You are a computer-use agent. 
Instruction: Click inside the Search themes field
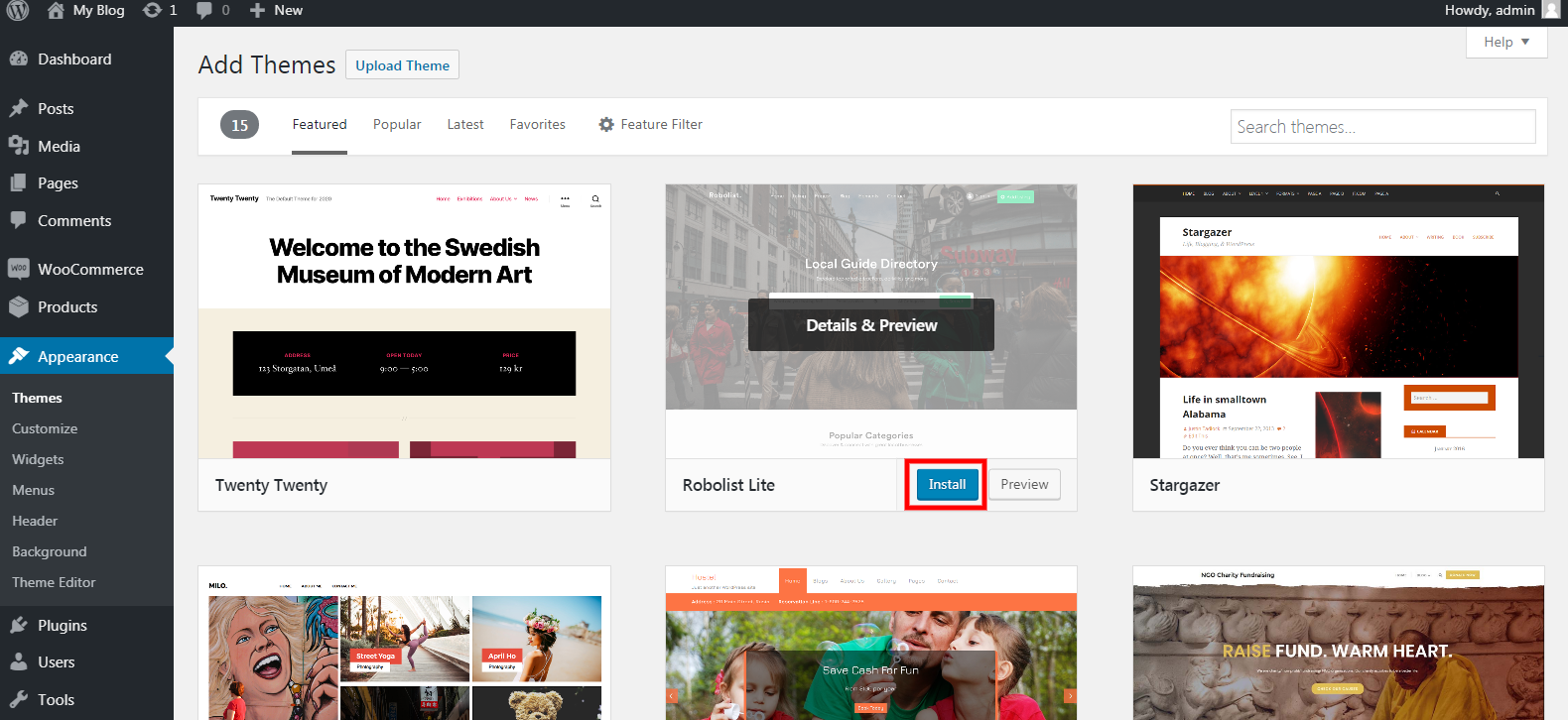pyautogui.click(x=1383, y=126)
